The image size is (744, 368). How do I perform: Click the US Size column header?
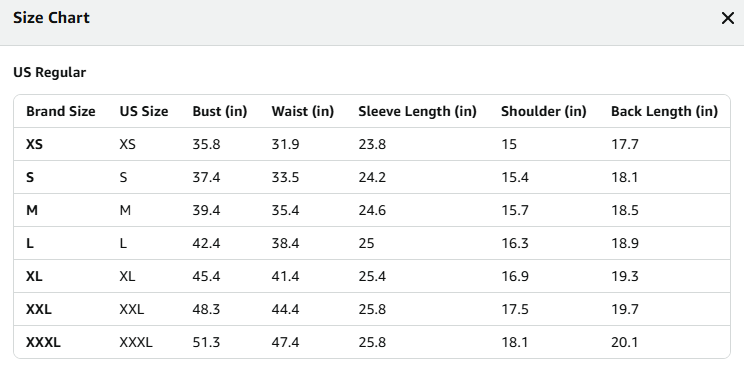click(x=144, y=111)
